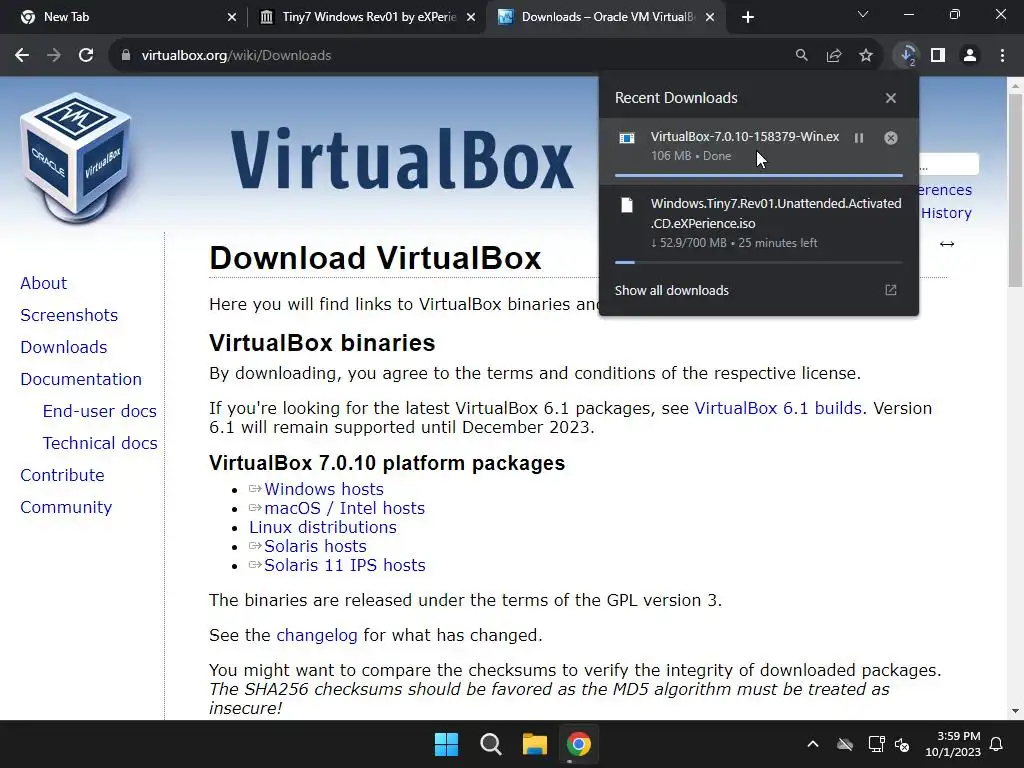
Task: Open File Explorer from the taskbar
Action: pyautogui.click(x=535, y=744)
